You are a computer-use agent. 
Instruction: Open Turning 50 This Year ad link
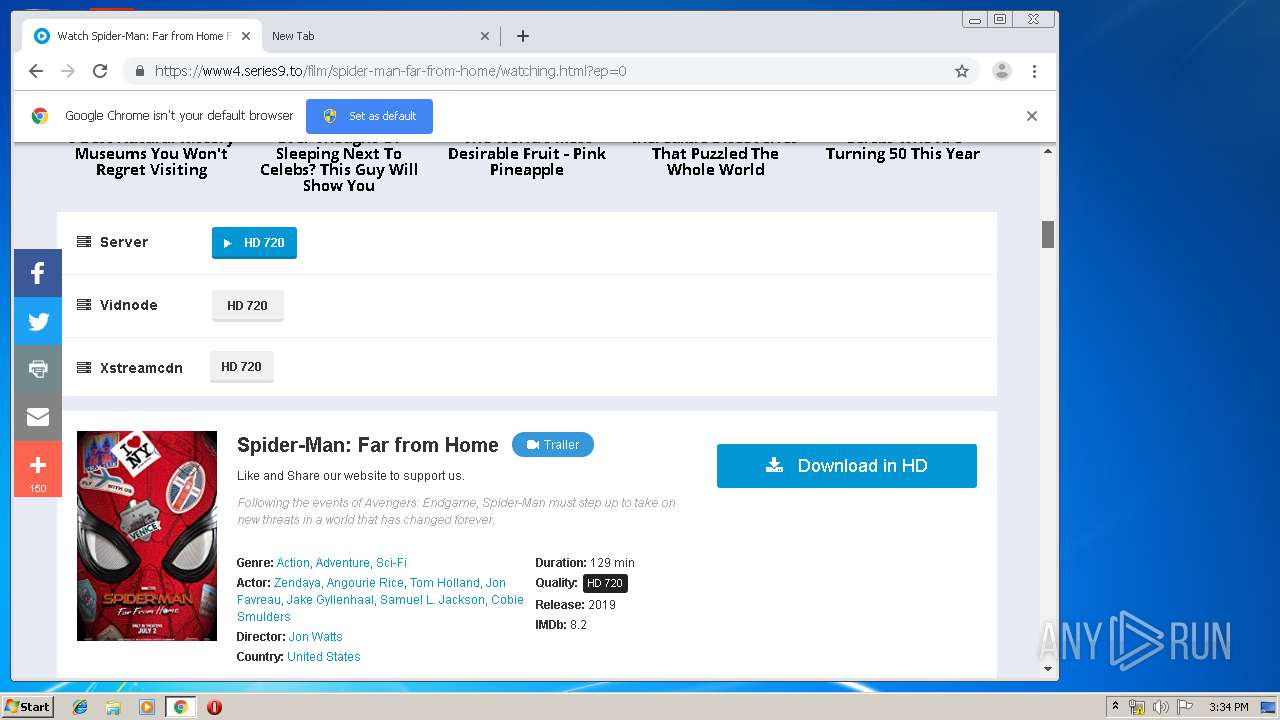point(903,153)
